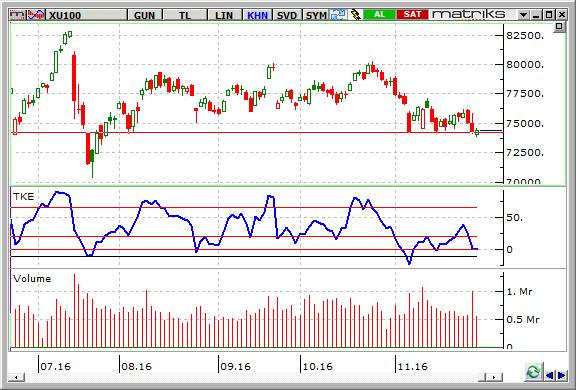Click the horizontal scrollbar thumb
This screenshot has width=576, height=390.
(x=483, y=377)
